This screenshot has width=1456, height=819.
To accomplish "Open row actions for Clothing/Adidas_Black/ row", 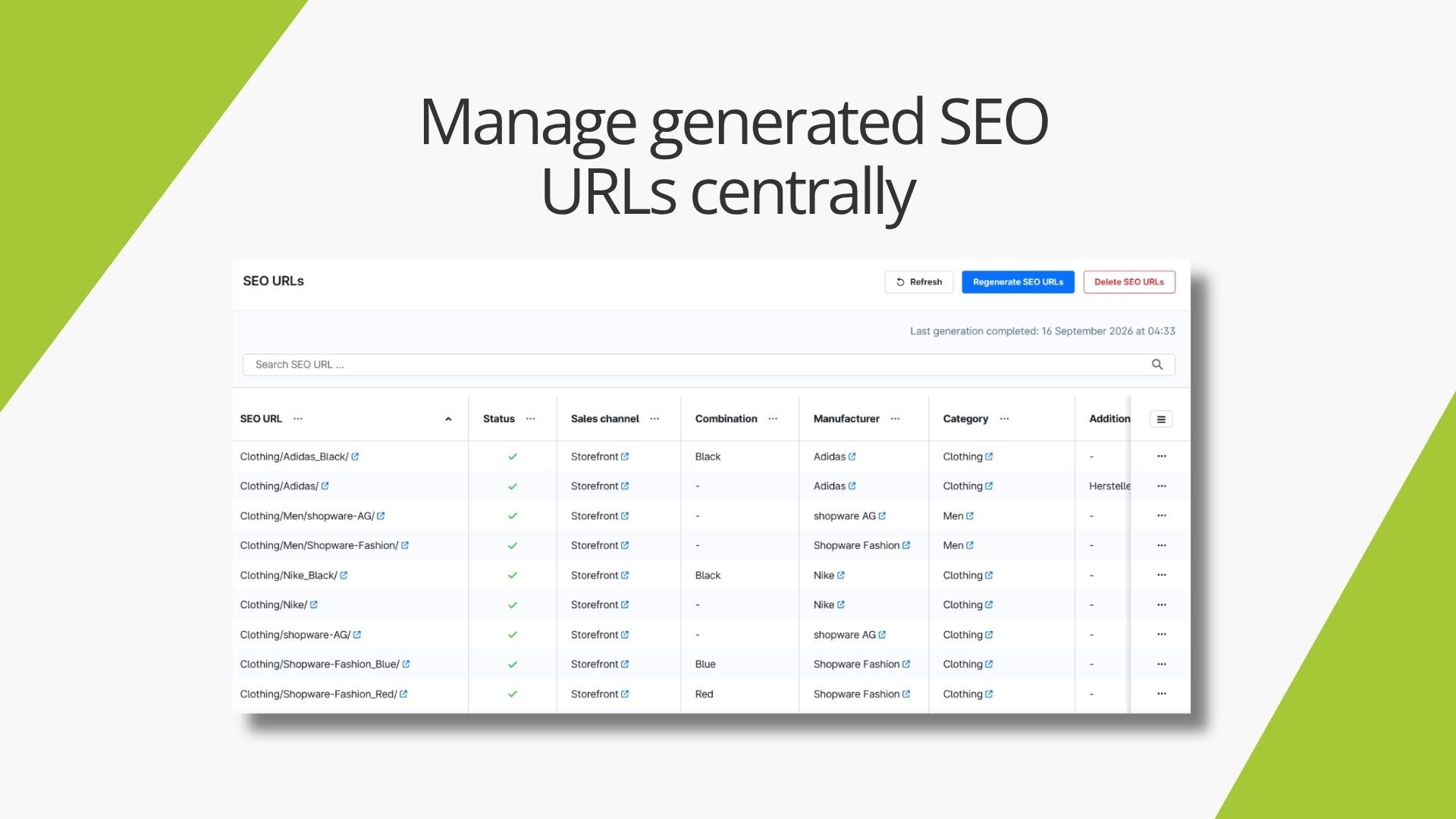I will pyautogui.click(x=1162, y=457).
